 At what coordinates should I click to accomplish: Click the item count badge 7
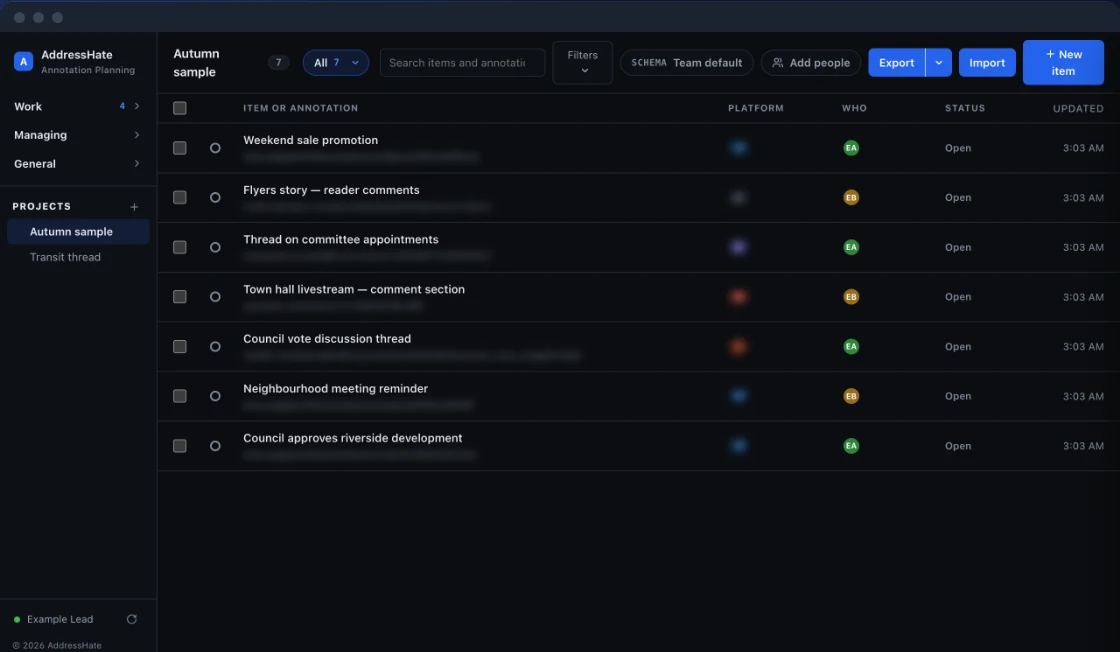tap(279, 62)
